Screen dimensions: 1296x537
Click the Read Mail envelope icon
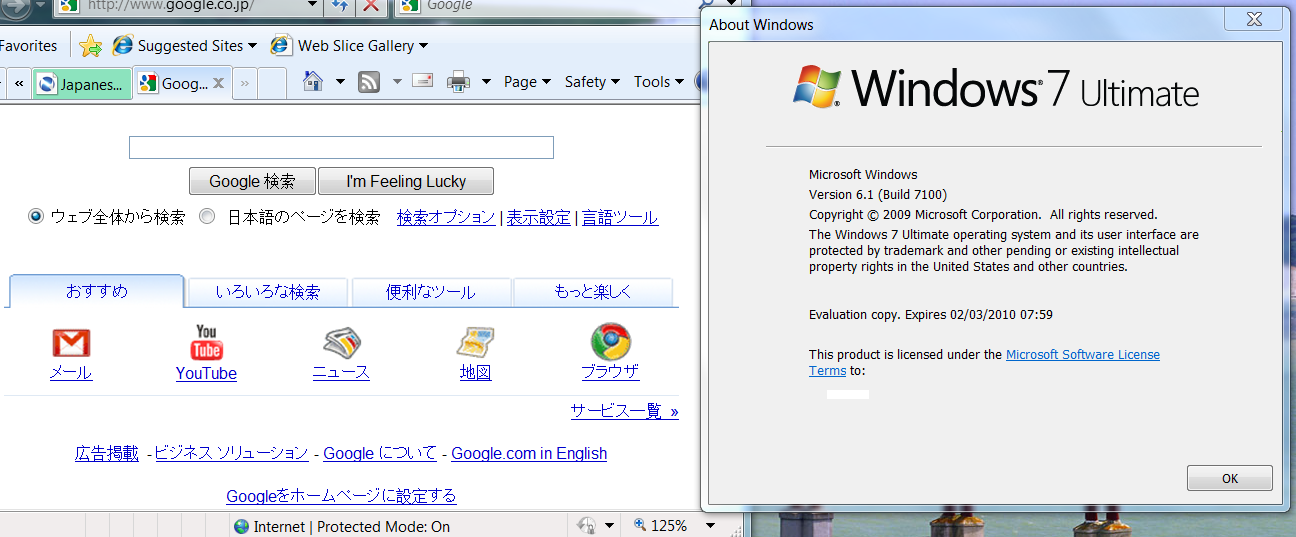[422, 81]
